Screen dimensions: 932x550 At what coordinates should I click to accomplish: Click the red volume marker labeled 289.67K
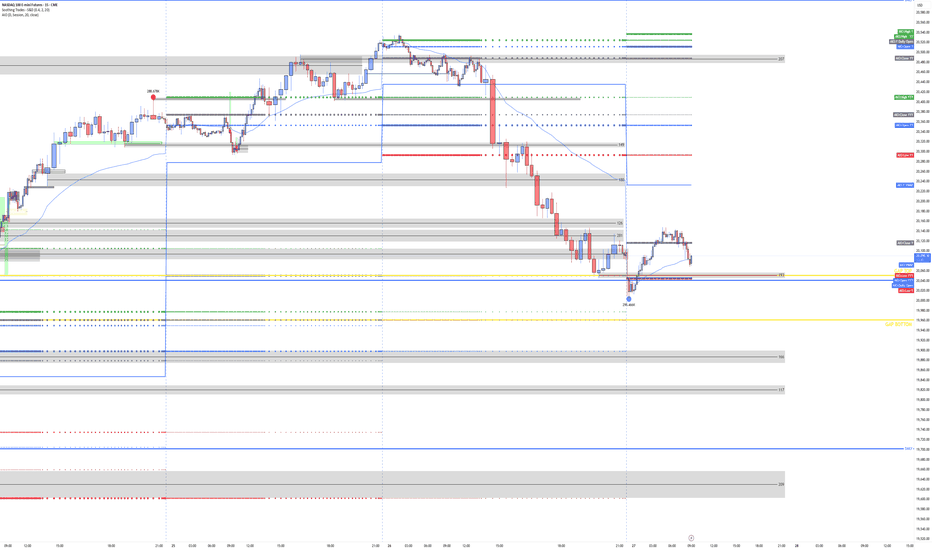pyautogui.click(x=153, y=97)
